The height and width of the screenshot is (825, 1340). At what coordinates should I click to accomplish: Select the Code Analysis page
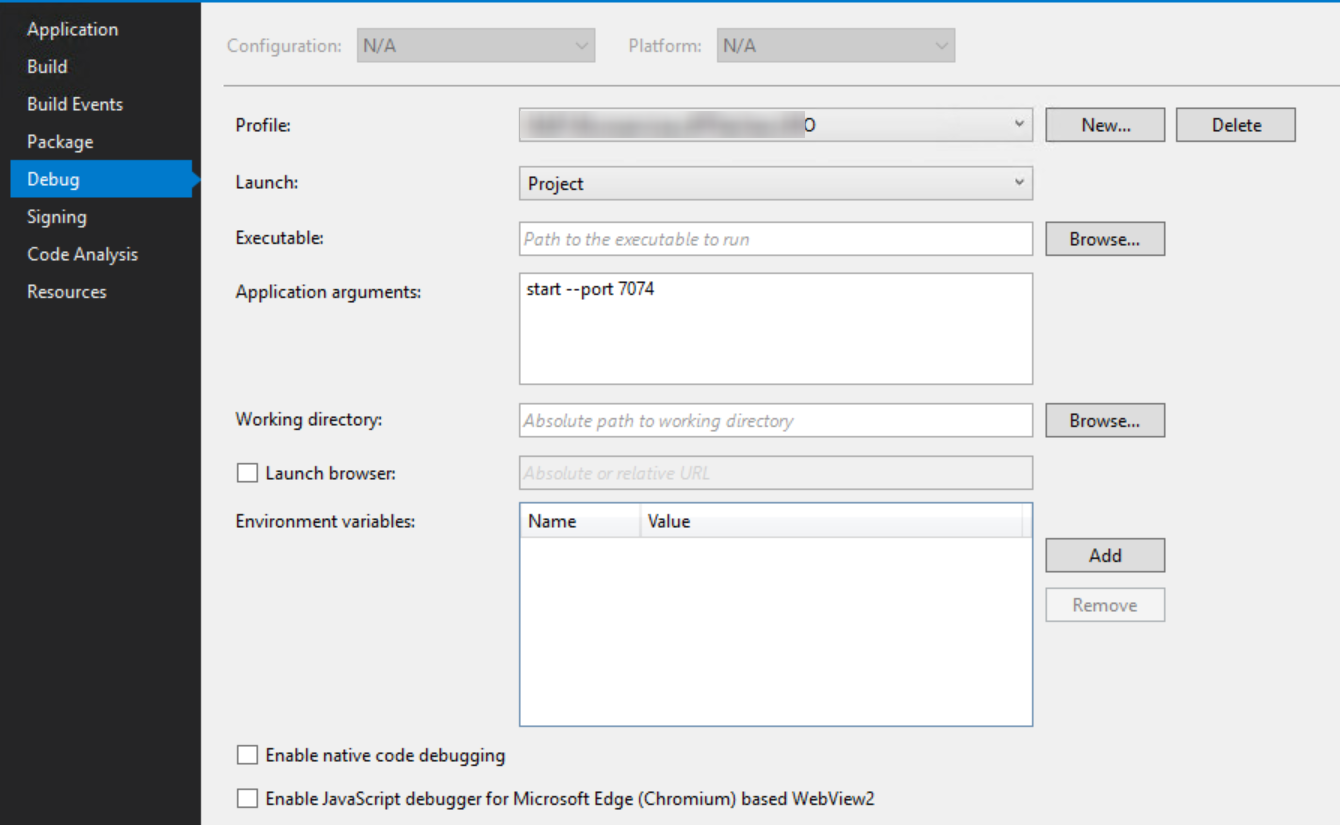(82, 254)
